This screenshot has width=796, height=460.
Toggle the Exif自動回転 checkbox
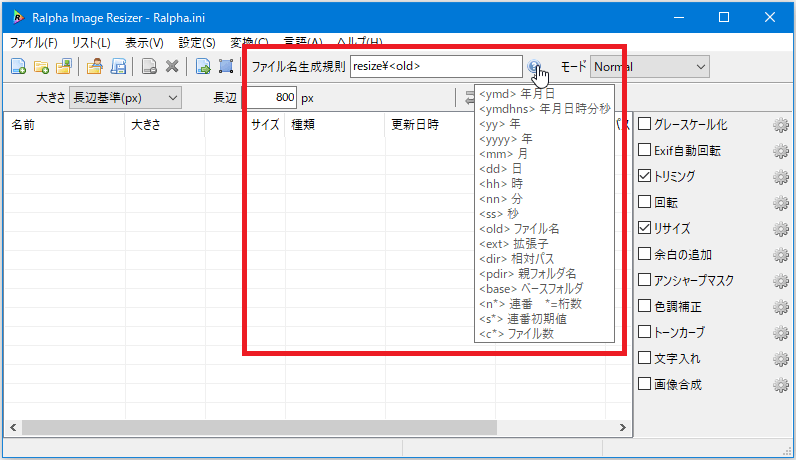pyautogui.click(x=645, y=151)
